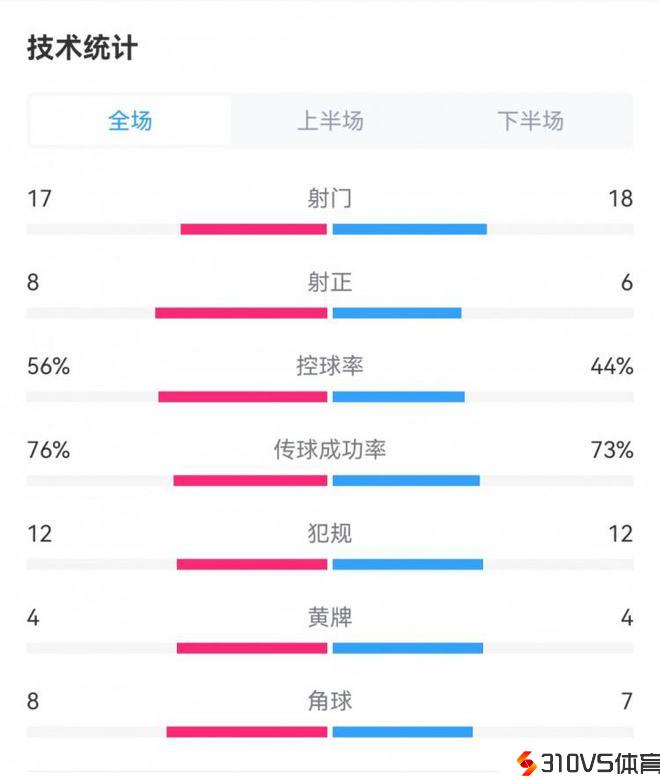
Task: Click the red possession bar under 控球率
Action: point(243,397)
